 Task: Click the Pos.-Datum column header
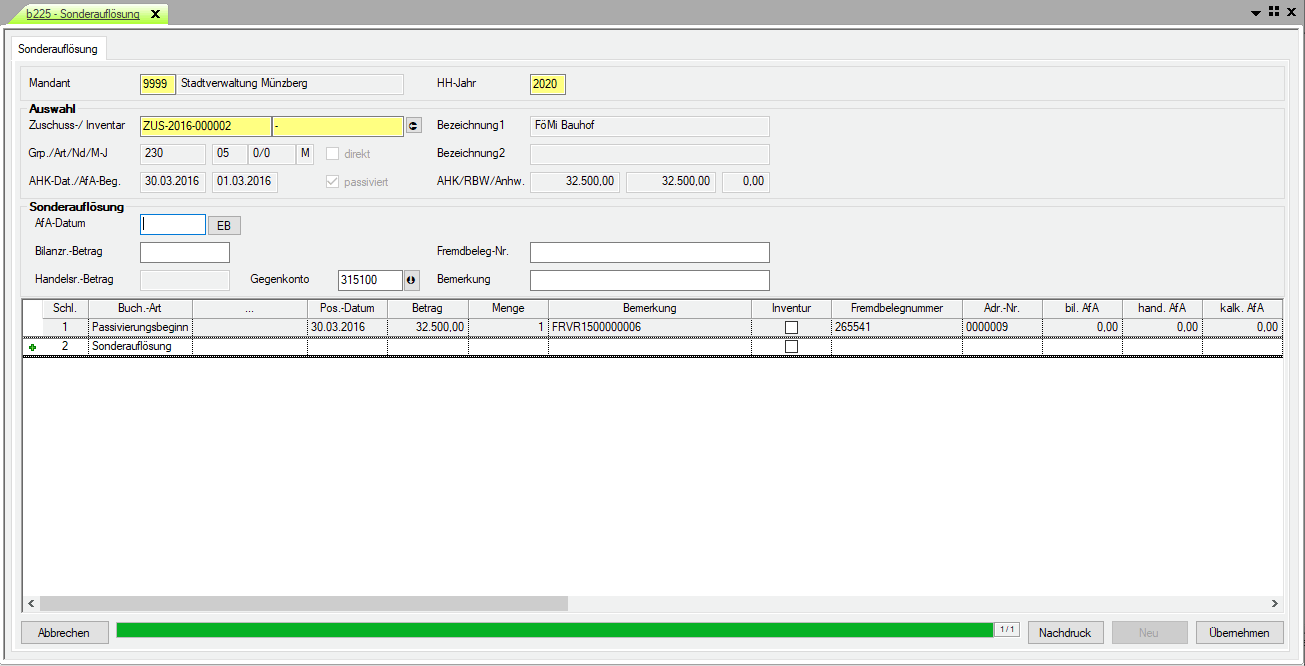pyautogui.click(x=346, y=308)
